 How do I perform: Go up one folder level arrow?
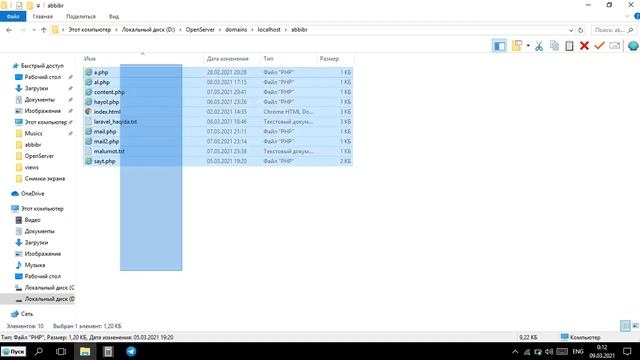pyautogui.click(x=44, y=30)
